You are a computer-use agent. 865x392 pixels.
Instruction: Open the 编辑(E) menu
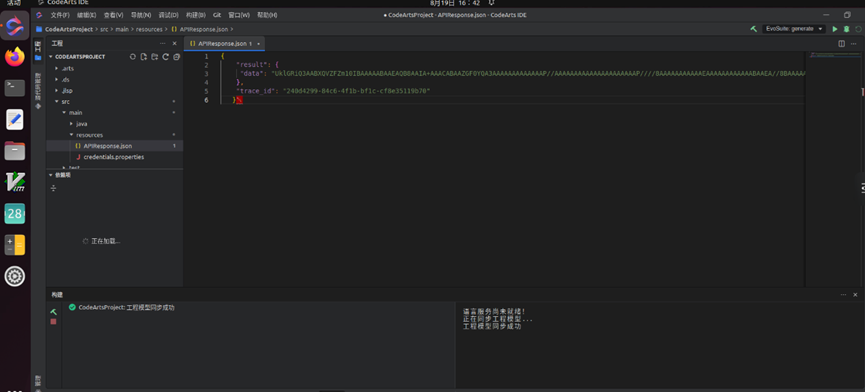[87, 15]
